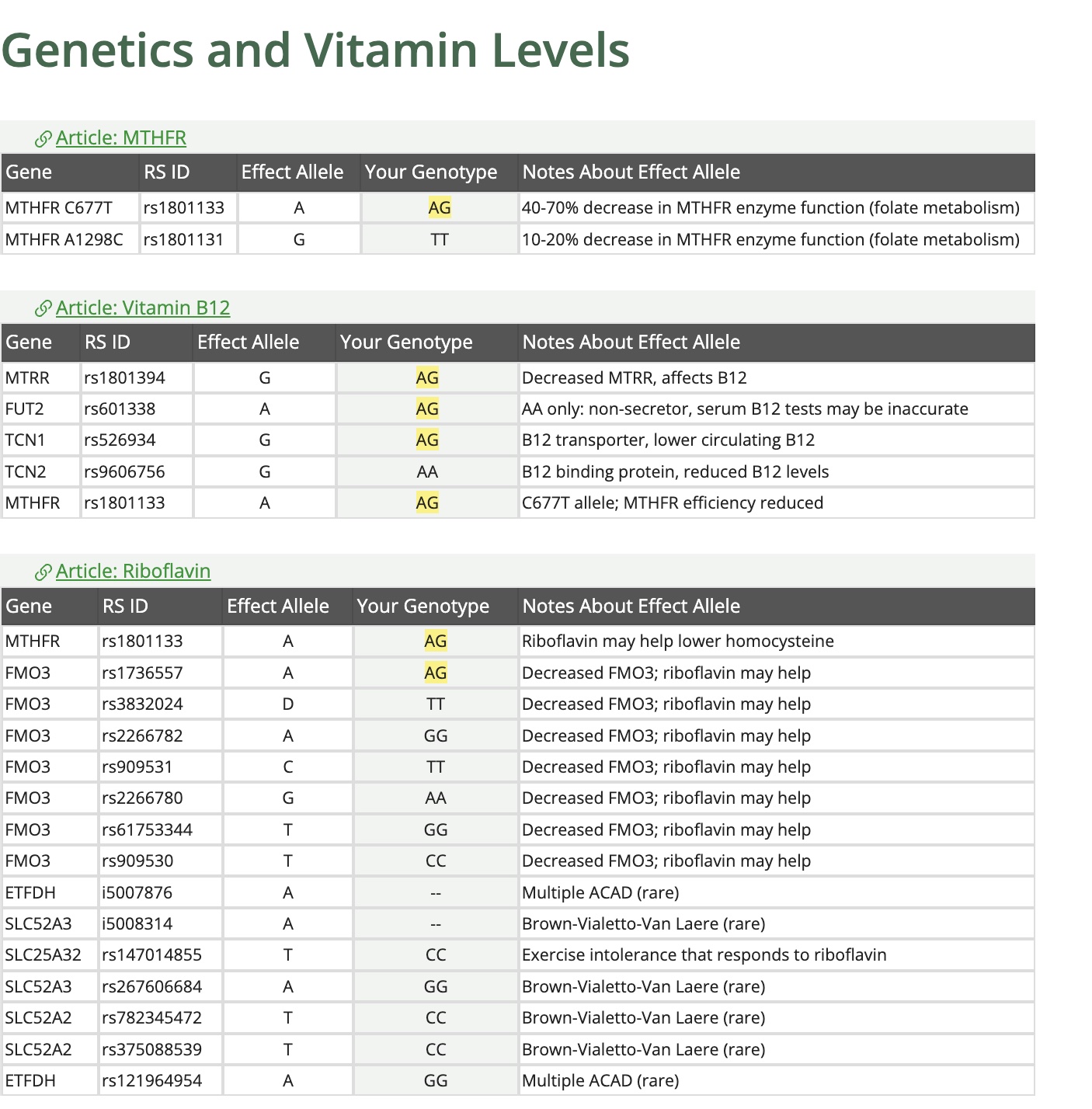1092x1109 pixels.
Task: Click the highlighted AG genotype for MTRR
Action: (427, 377)
